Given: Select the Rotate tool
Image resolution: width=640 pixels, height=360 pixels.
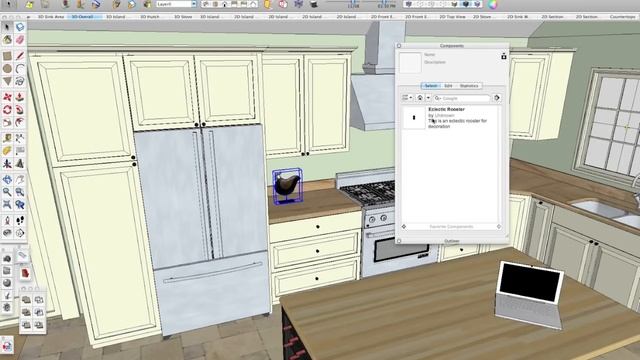Looking at the screenshot, I should 7,110.
